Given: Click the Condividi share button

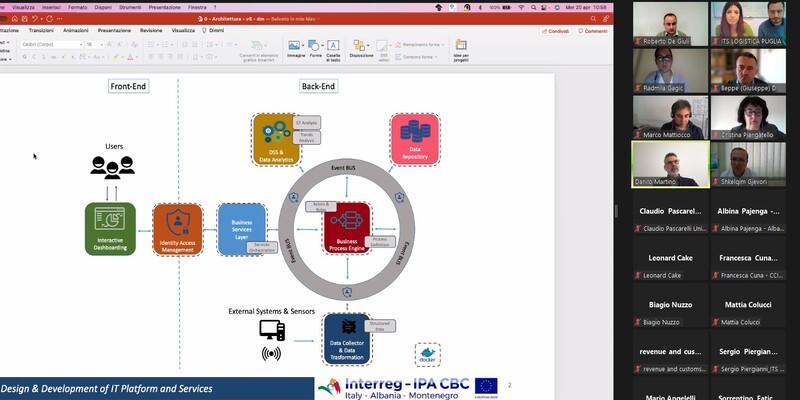Looking at the screenshot, I should 555,31.
